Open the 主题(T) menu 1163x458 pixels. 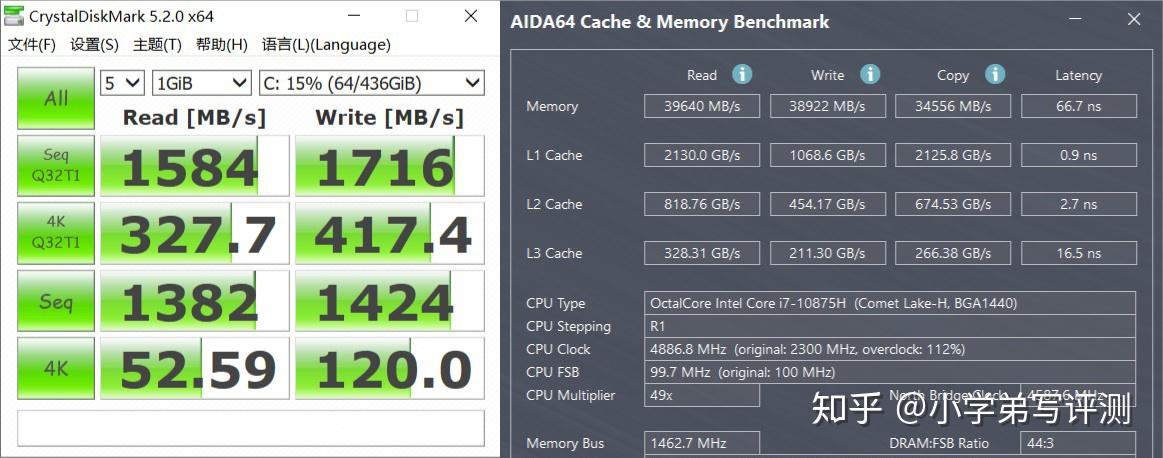pos(157,45)
